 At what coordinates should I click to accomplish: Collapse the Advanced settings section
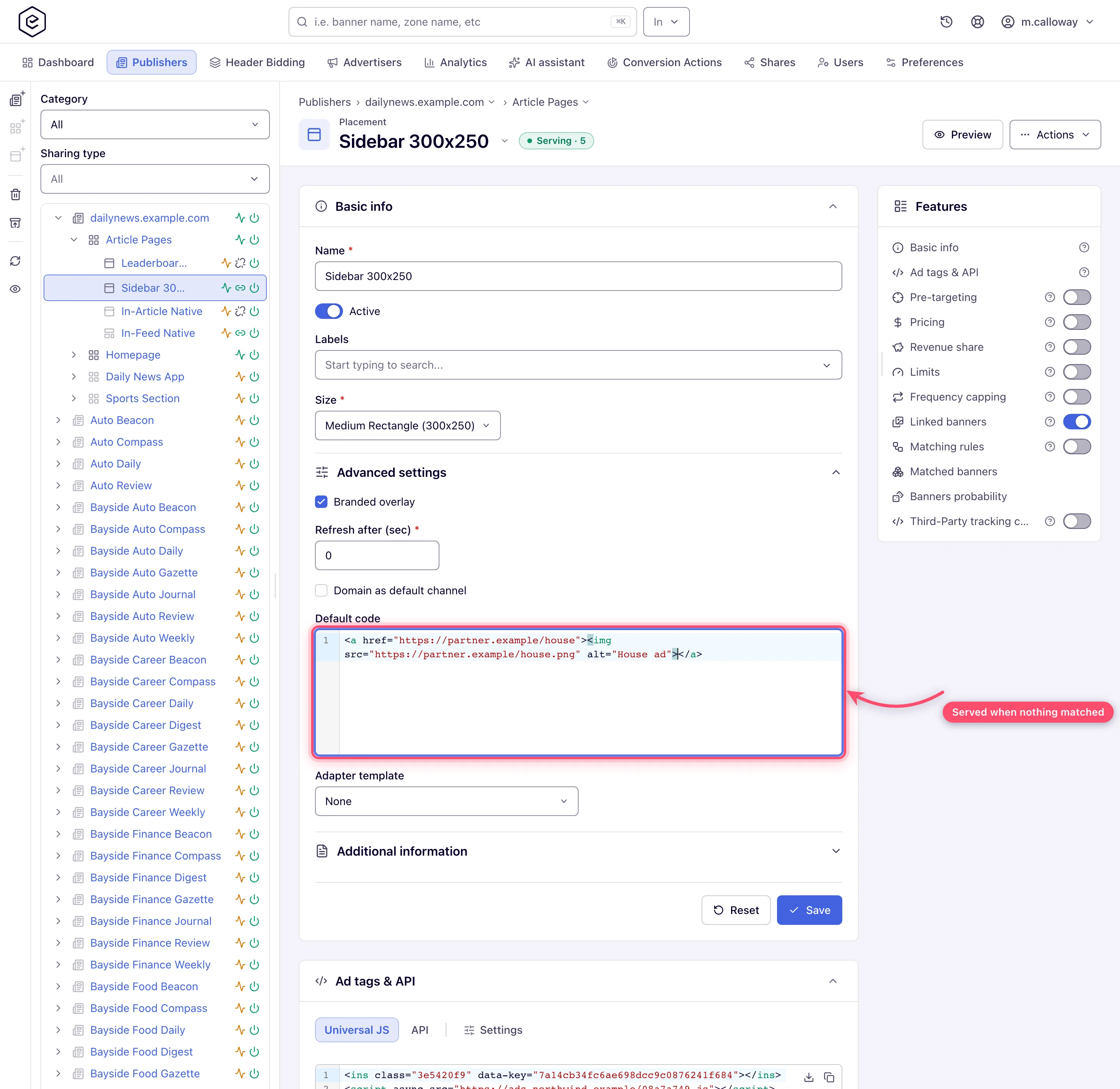(578, 473)
